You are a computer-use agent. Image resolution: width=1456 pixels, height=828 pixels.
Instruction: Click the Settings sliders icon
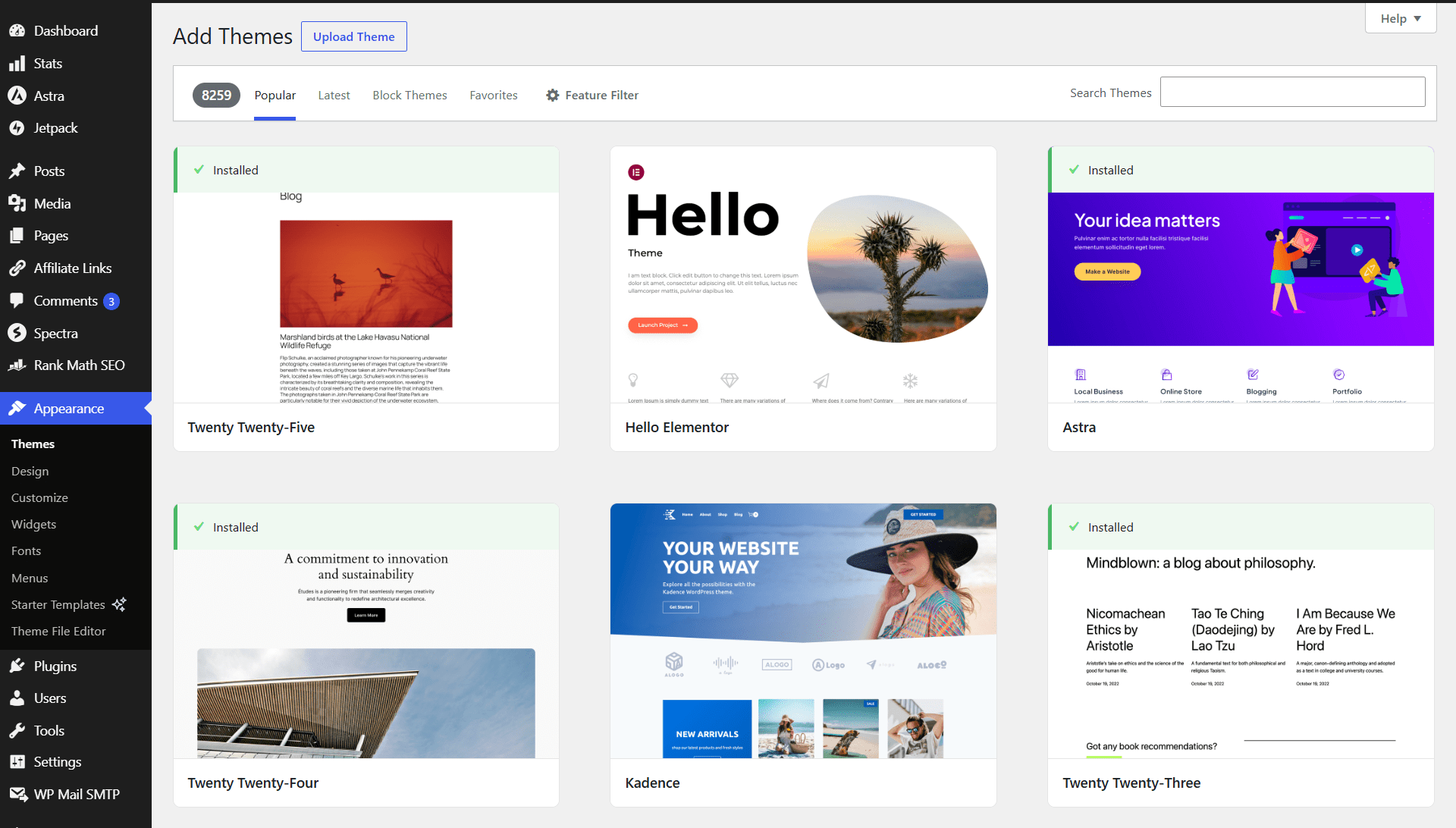[x=17, y=762]
